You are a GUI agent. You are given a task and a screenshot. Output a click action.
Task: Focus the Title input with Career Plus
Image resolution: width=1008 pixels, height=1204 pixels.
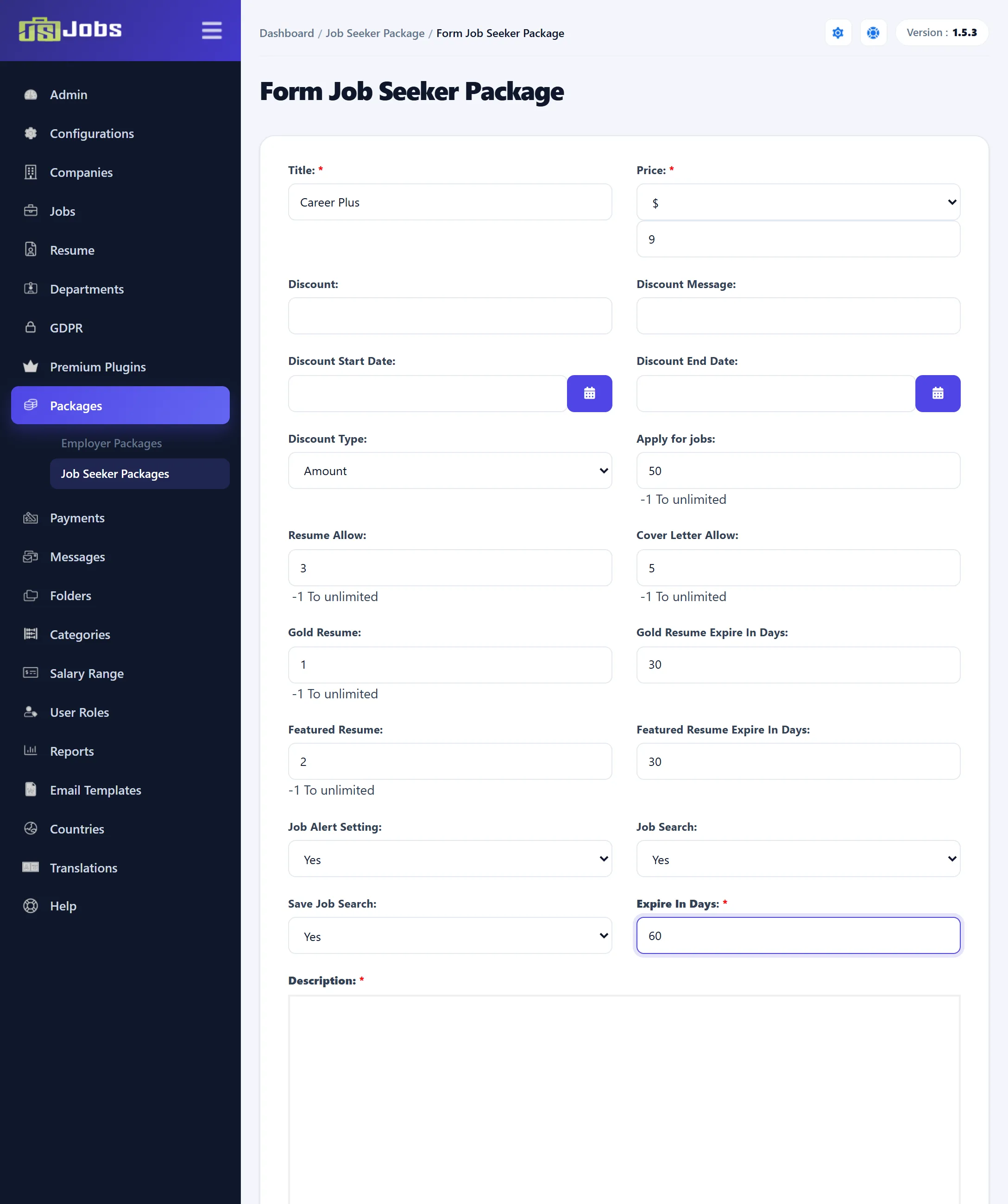click(449, 202)
